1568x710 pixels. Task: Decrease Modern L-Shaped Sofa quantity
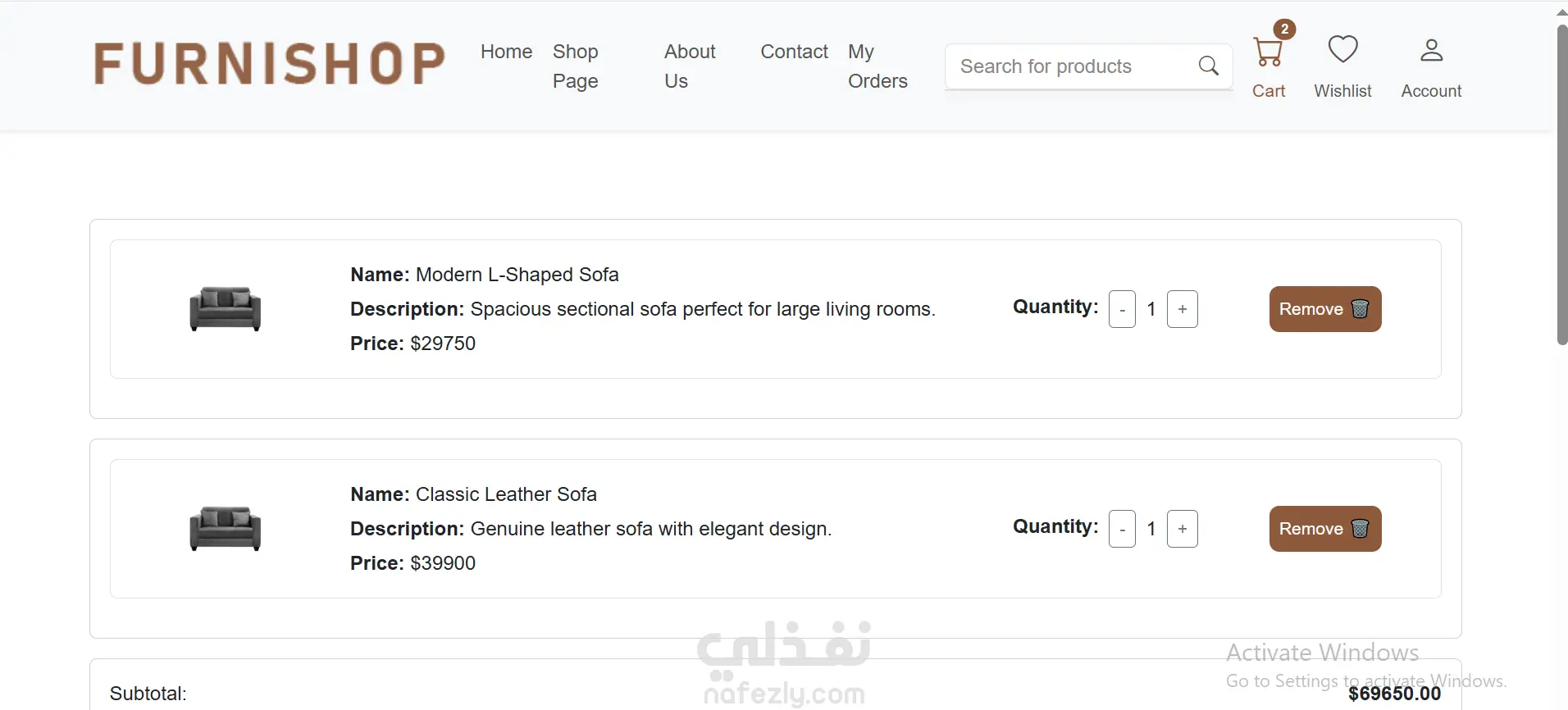coord(1122,309)
